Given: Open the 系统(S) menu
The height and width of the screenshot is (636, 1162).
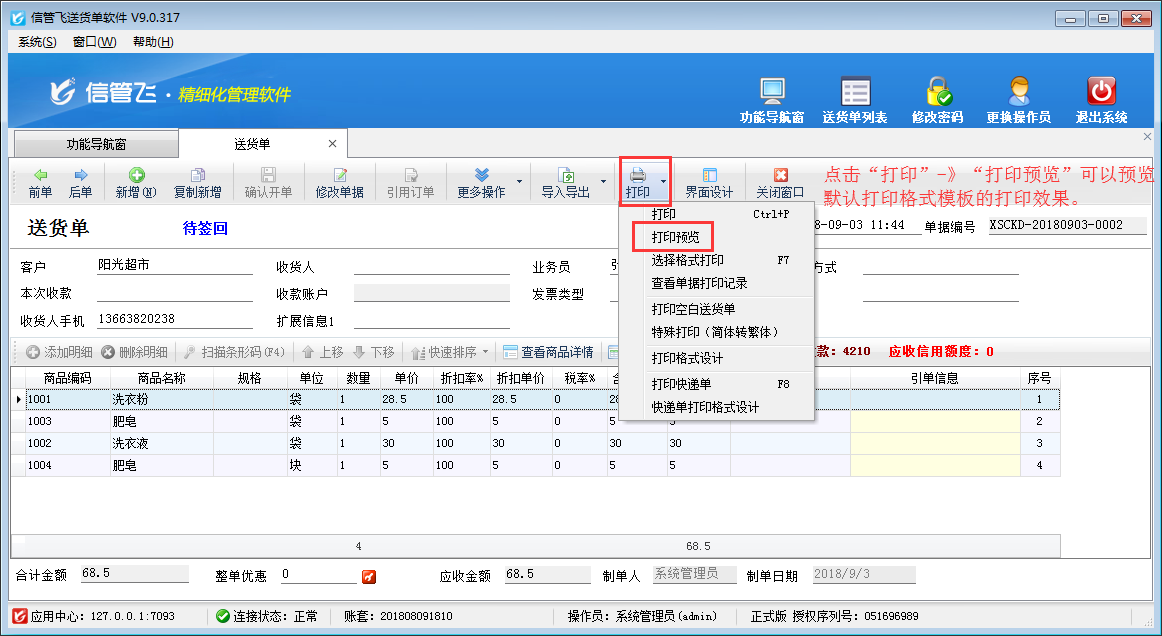Looking at the screenshot, I should tap(35, 42).
